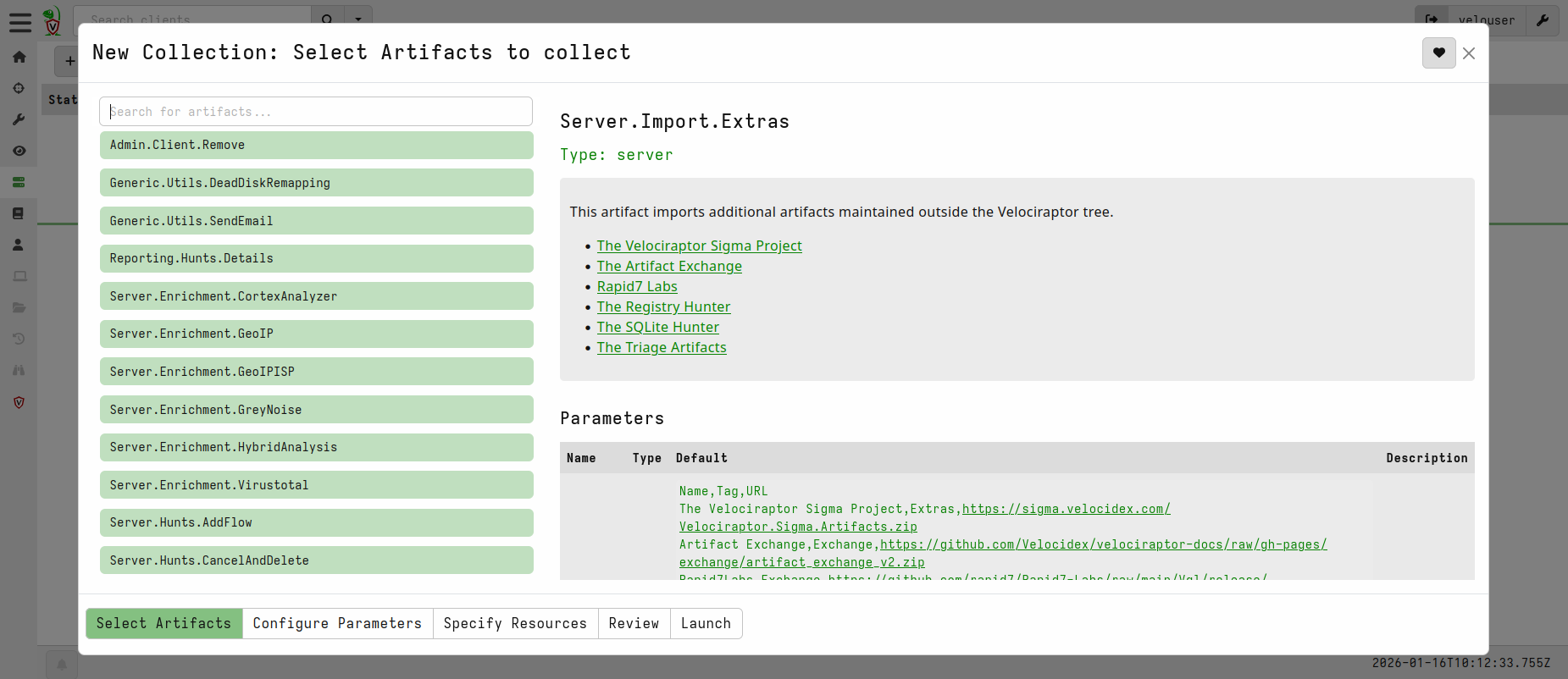
Task: Open Notebooks book icon in sidebar
Action: click(19, 213)
